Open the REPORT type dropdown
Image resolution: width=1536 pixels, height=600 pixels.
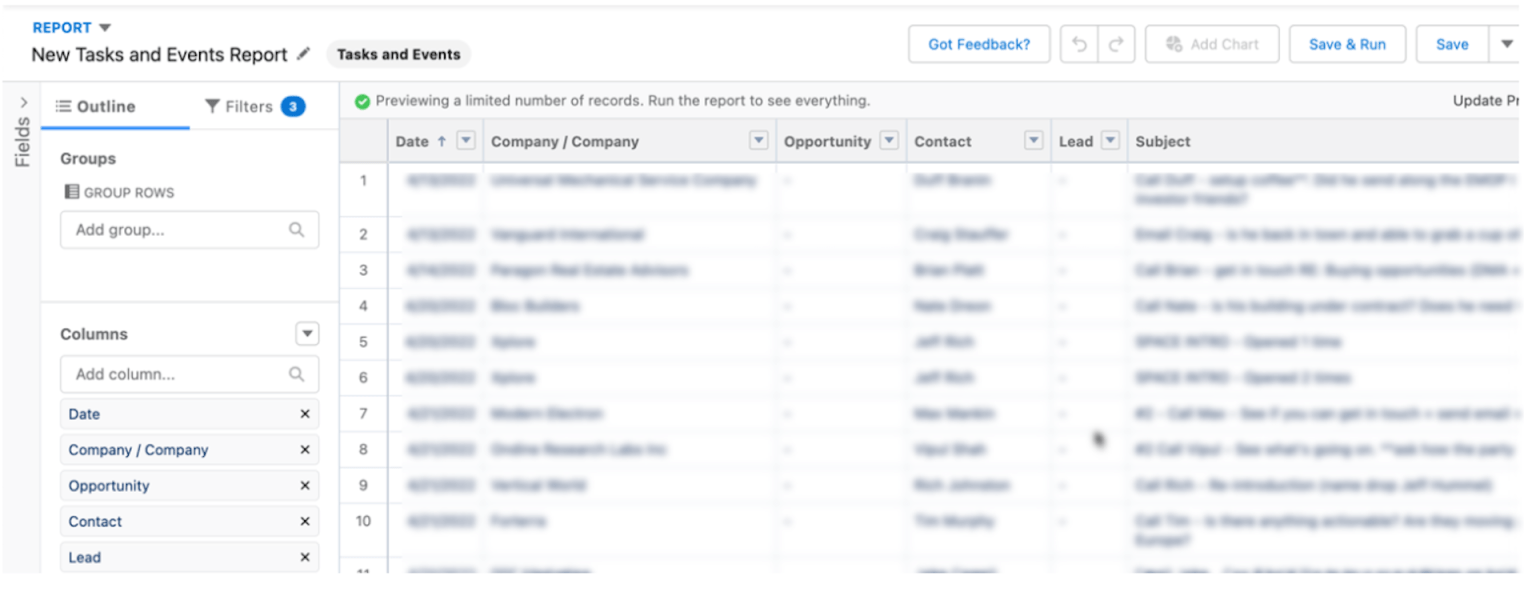(x=104, y=27)
